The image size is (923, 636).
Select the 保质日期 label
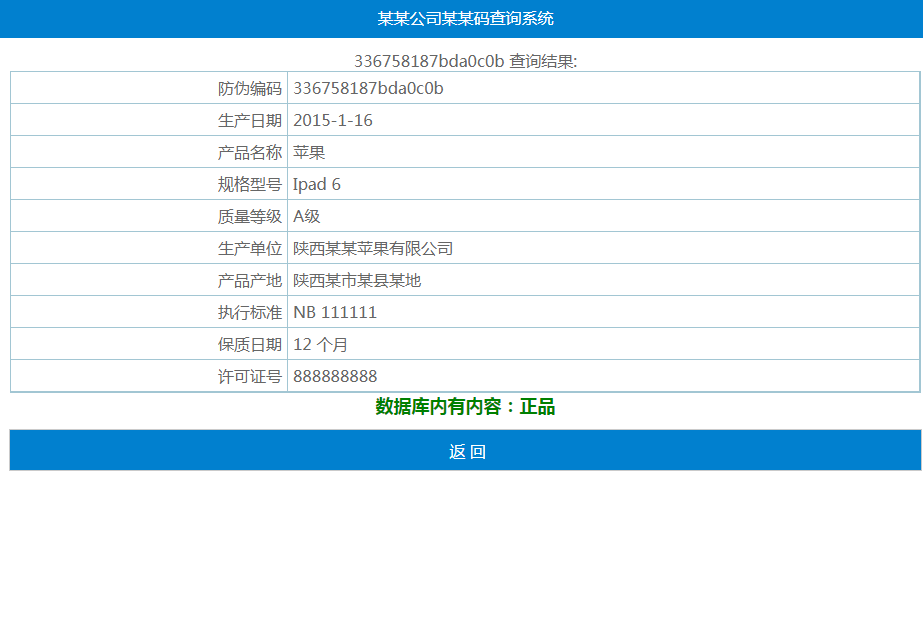(250, 344)
